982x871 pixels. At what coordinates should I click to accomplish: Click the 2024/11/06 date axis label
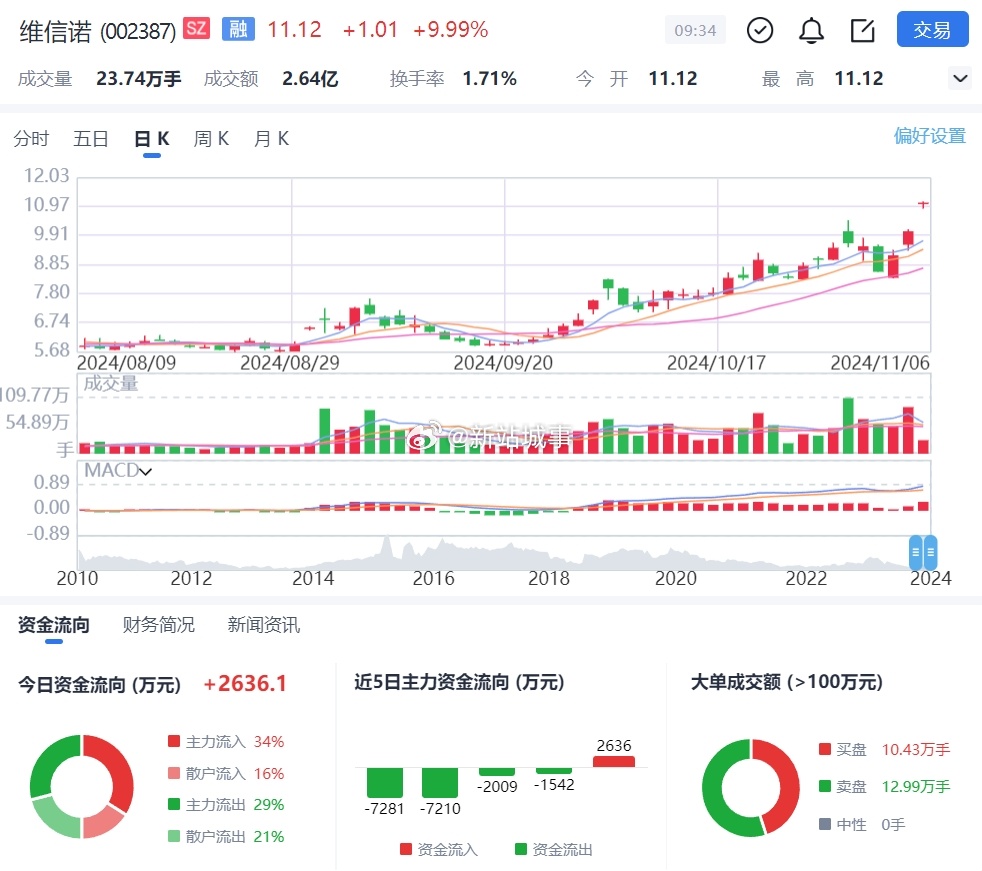(880, 363)
